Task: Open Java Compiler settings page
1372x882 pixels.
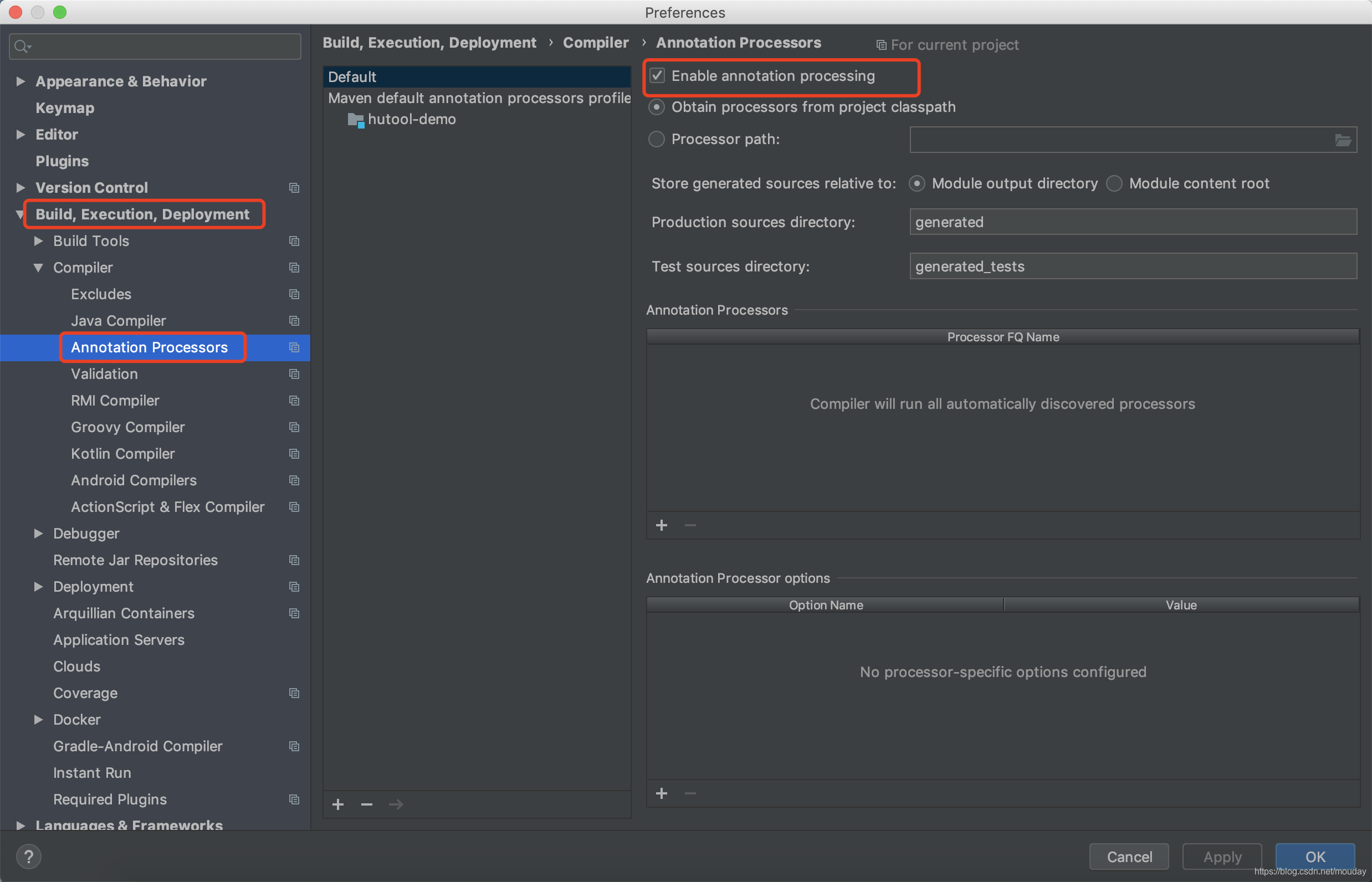Action: 118,321
